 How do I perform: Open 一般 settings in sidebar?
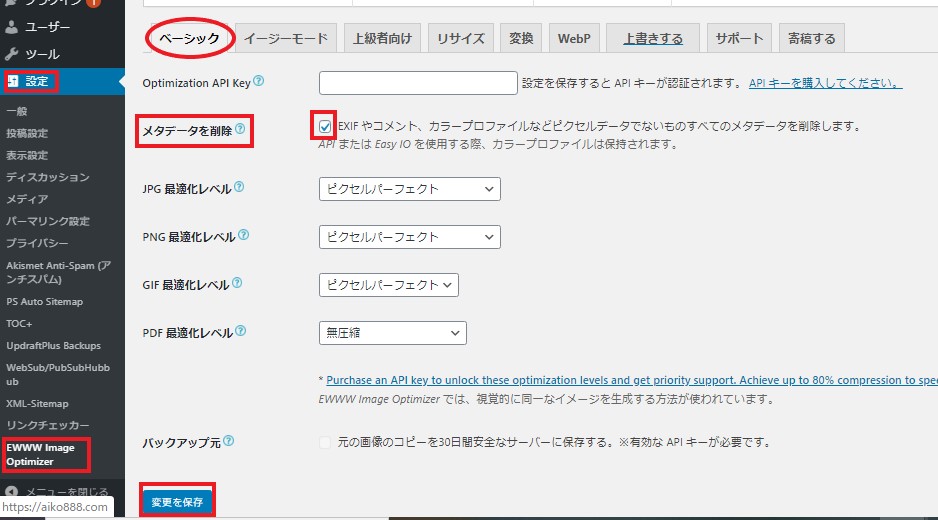click(x=17, y=111)
